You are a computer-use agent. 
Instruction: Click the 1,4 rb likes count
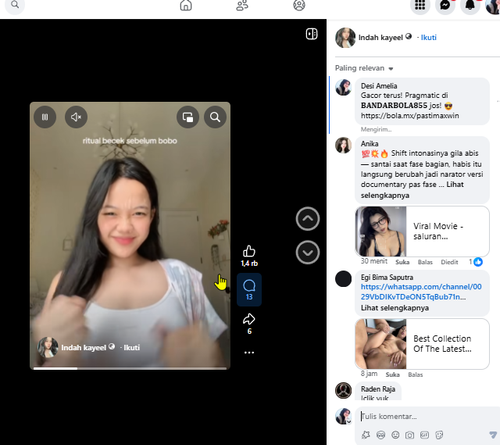coord(249,263)
